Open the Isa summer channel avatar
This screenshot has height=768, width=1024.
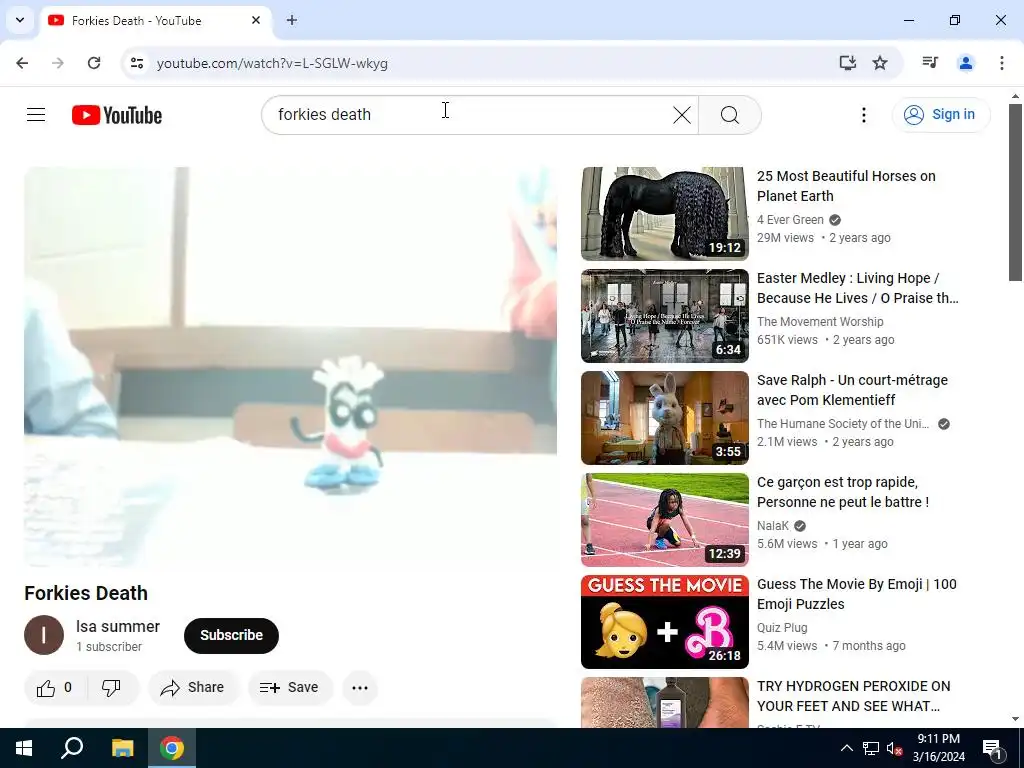pyautogui.click(x=44, y=635)
